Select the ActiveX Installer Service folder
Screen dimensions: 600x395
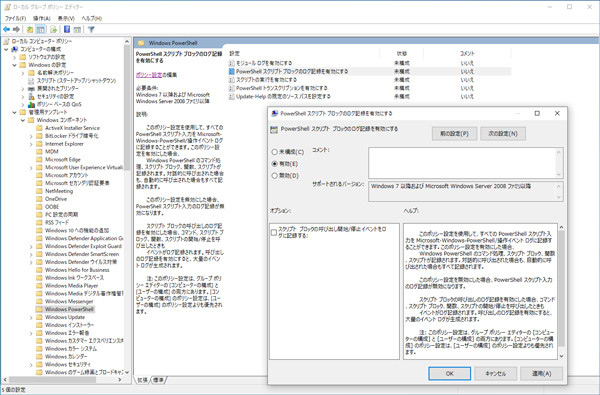pos(68,128)
